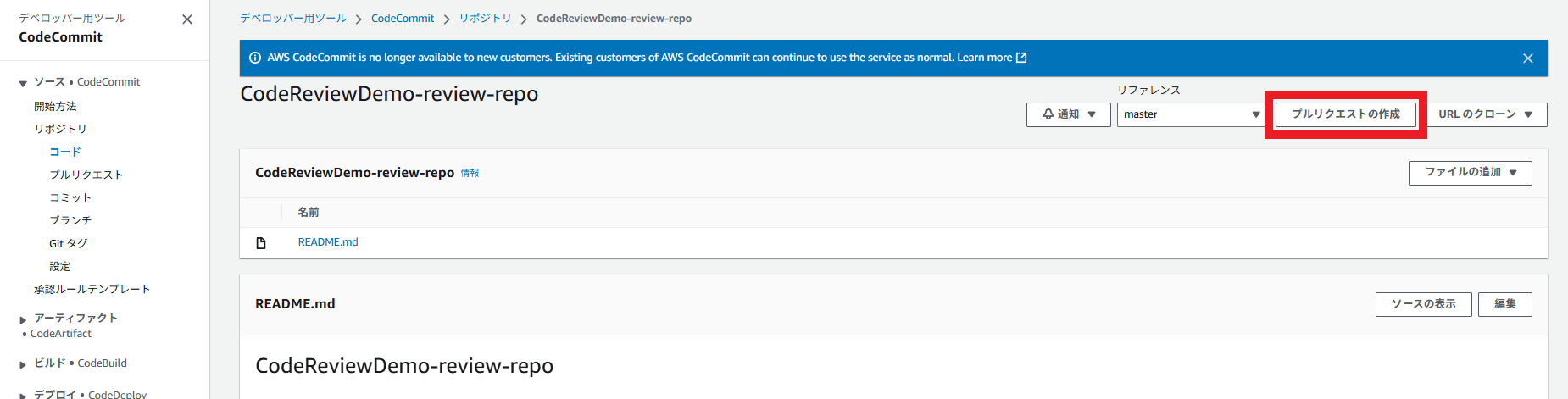Click the ソースの表示 button

coord(1423,304)
